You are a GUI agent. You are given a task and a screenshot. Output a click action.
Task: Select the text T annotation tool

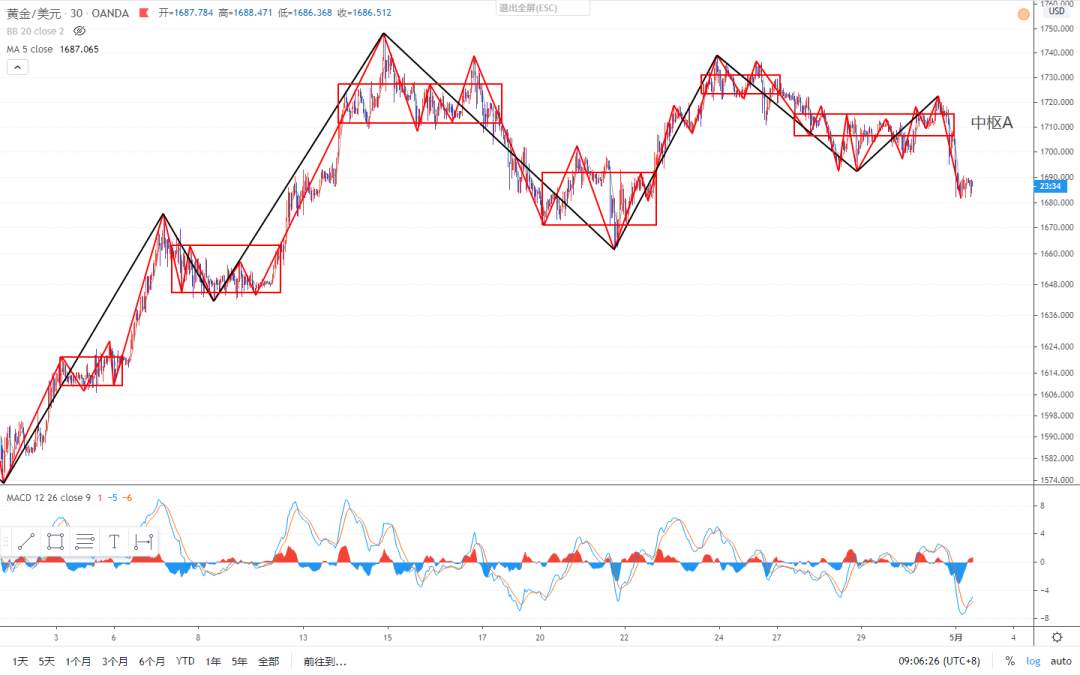(x=114, y=542)
